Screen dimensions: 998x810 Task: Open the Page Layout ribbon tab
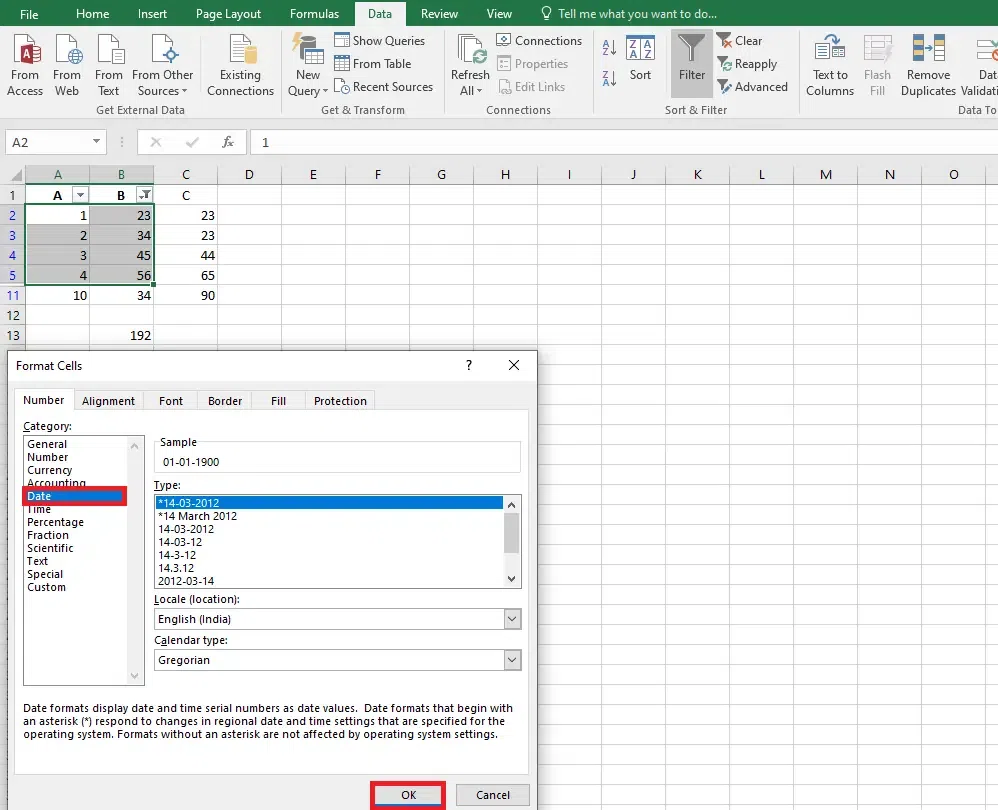pyautogui.click(x=229, y=14)
